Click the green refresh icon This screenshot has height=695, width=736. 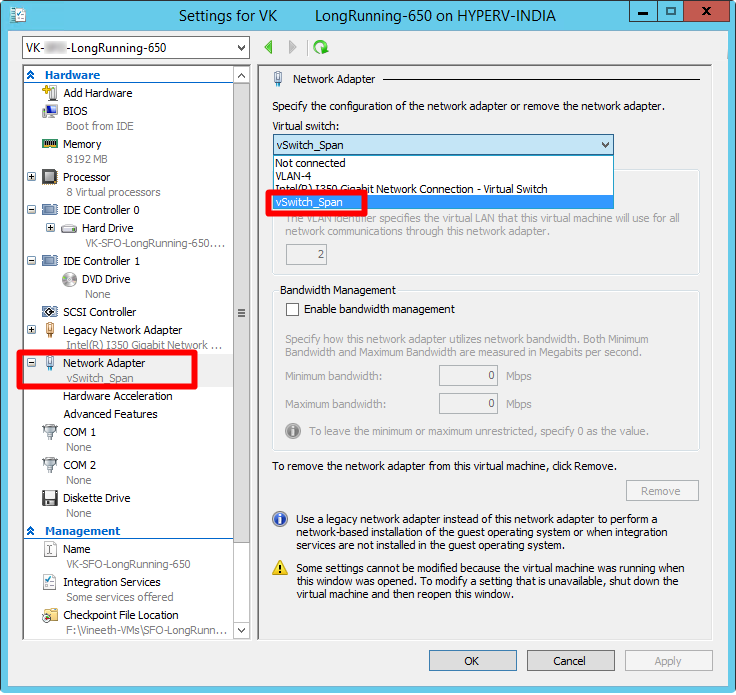[x=321, y=47]
